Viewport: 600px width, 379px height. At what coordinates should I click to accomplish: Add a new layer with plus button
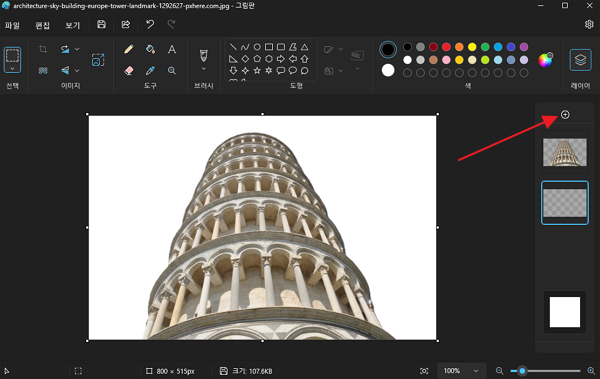click(565, 114)
